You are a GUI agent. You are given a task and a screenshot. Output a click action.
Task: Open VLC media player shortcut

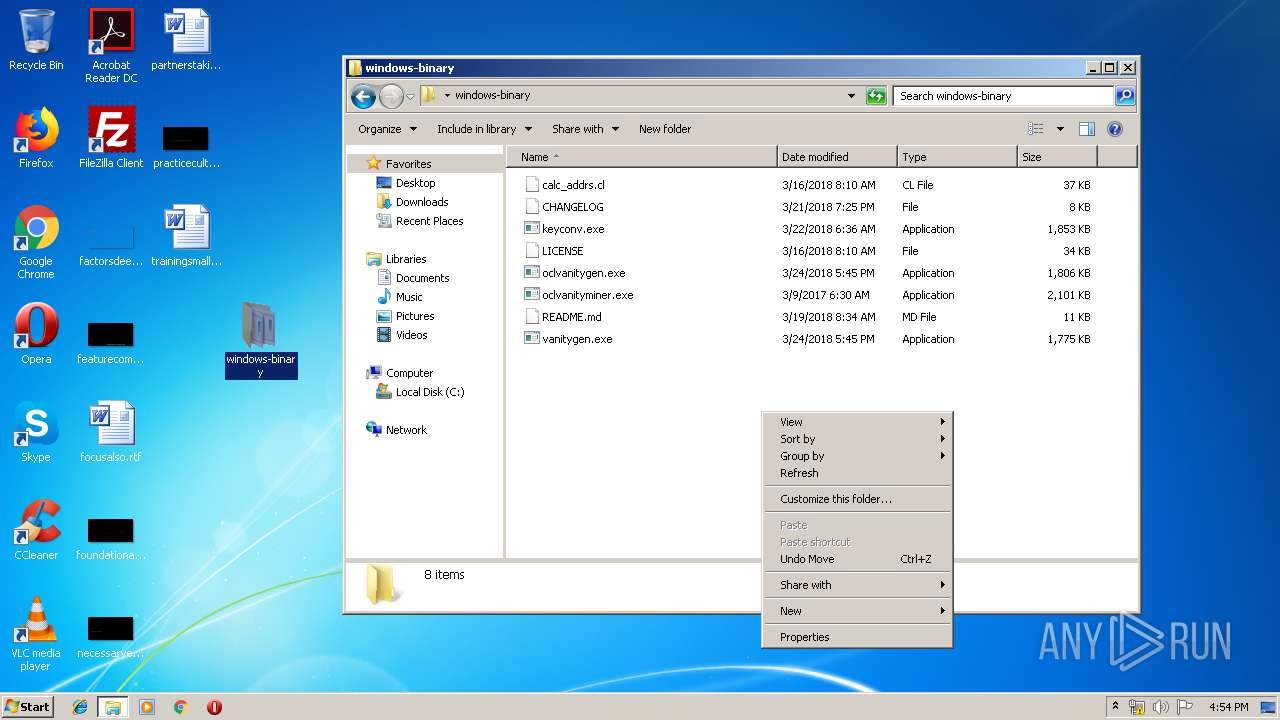pos(36,634)
